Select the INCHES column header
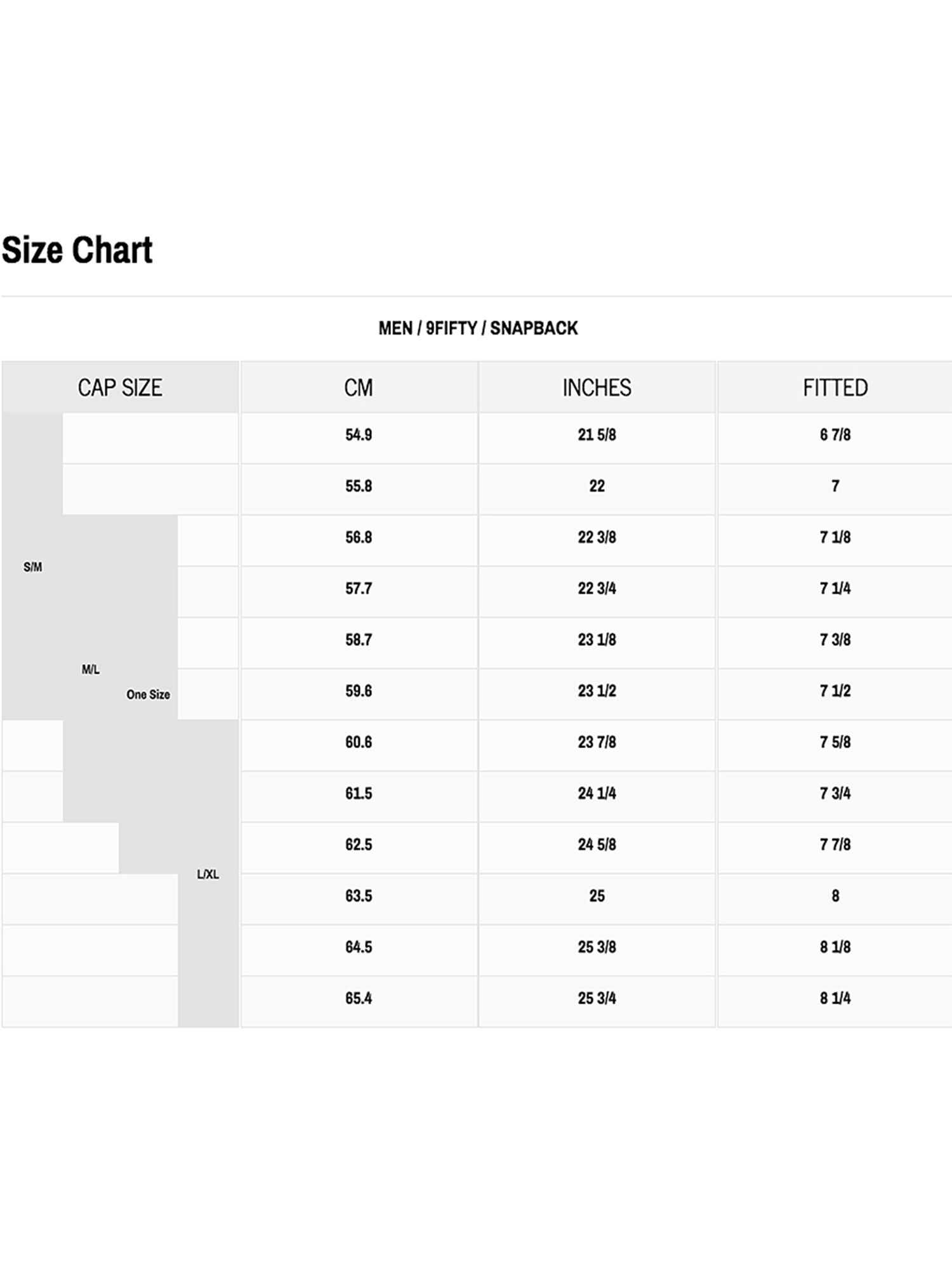Viewport: 952px width, 1270px height. (597, 387)
